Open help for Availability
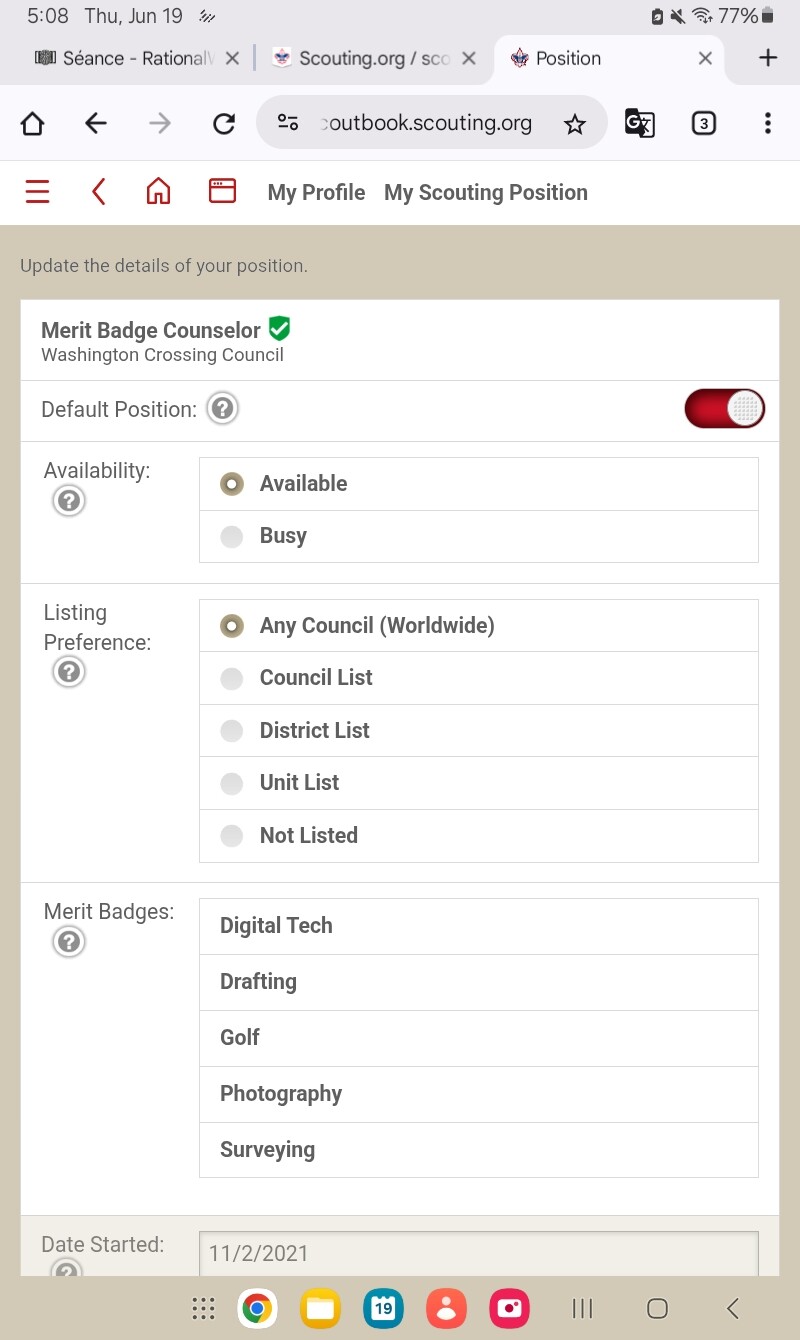 69,500
